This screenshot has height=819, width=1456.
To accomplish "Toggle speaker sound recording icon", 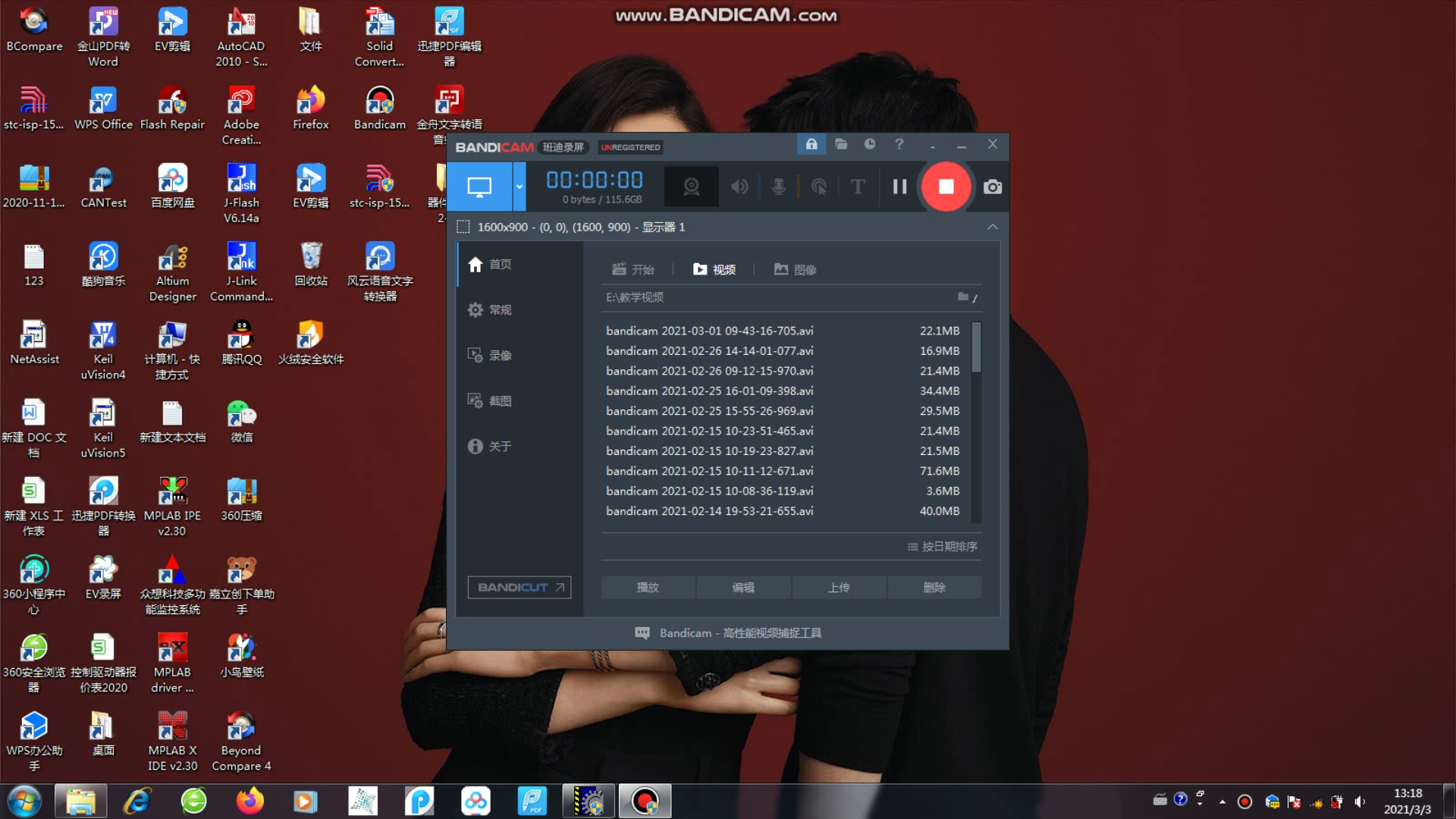I will 739,187.
